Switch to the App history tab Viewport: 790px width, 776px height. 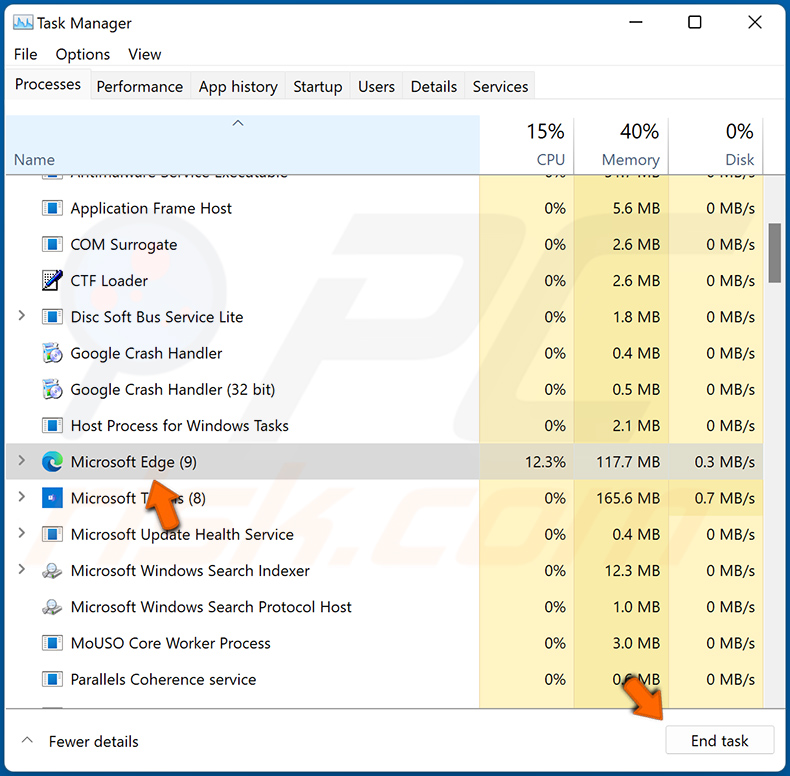click(x=238, y=86)
